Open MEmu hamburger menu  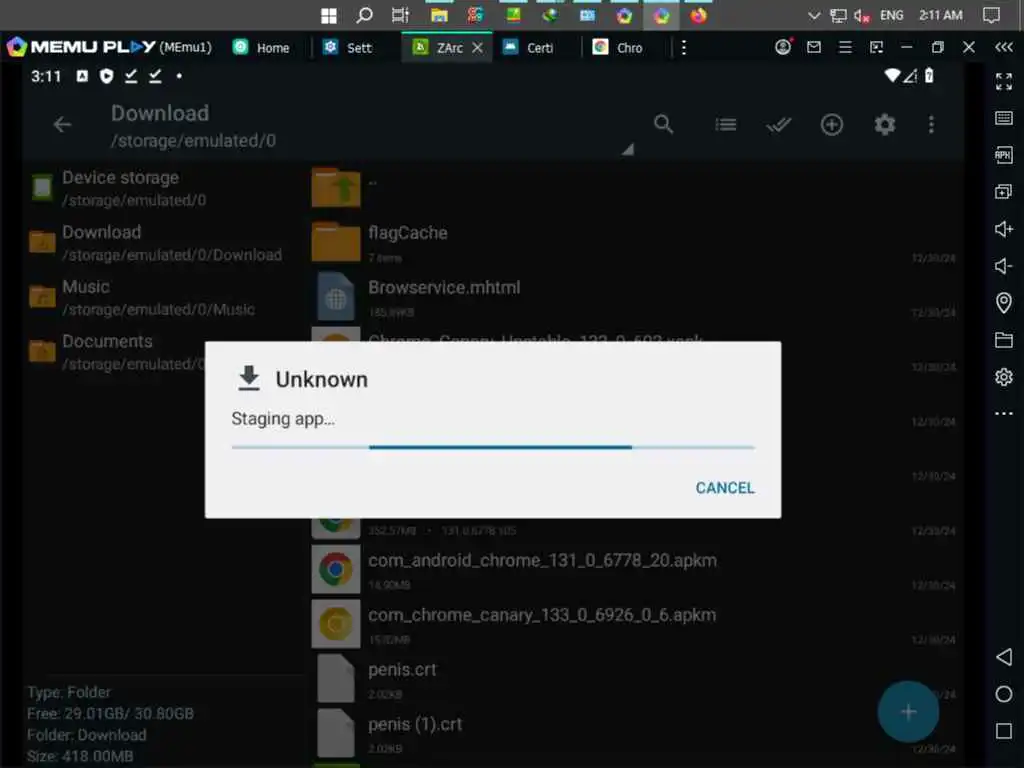[x=845, y=47]
